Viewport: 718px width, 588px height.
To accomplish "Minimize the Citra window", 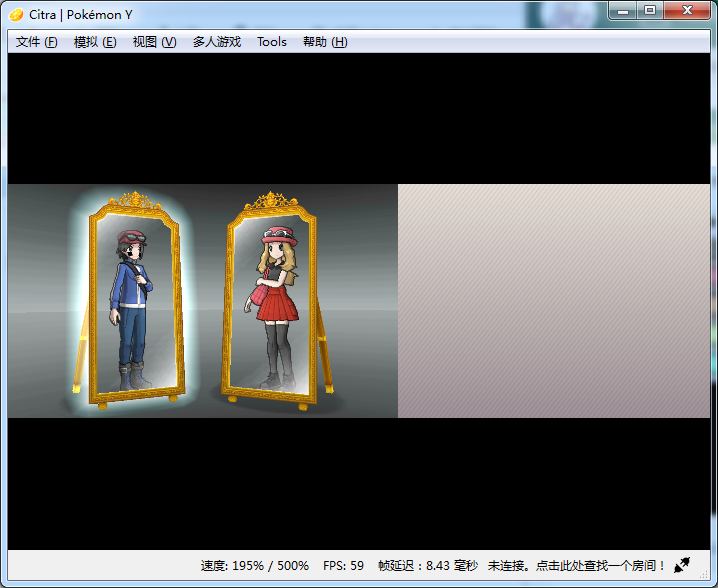I will coord(623,11).
